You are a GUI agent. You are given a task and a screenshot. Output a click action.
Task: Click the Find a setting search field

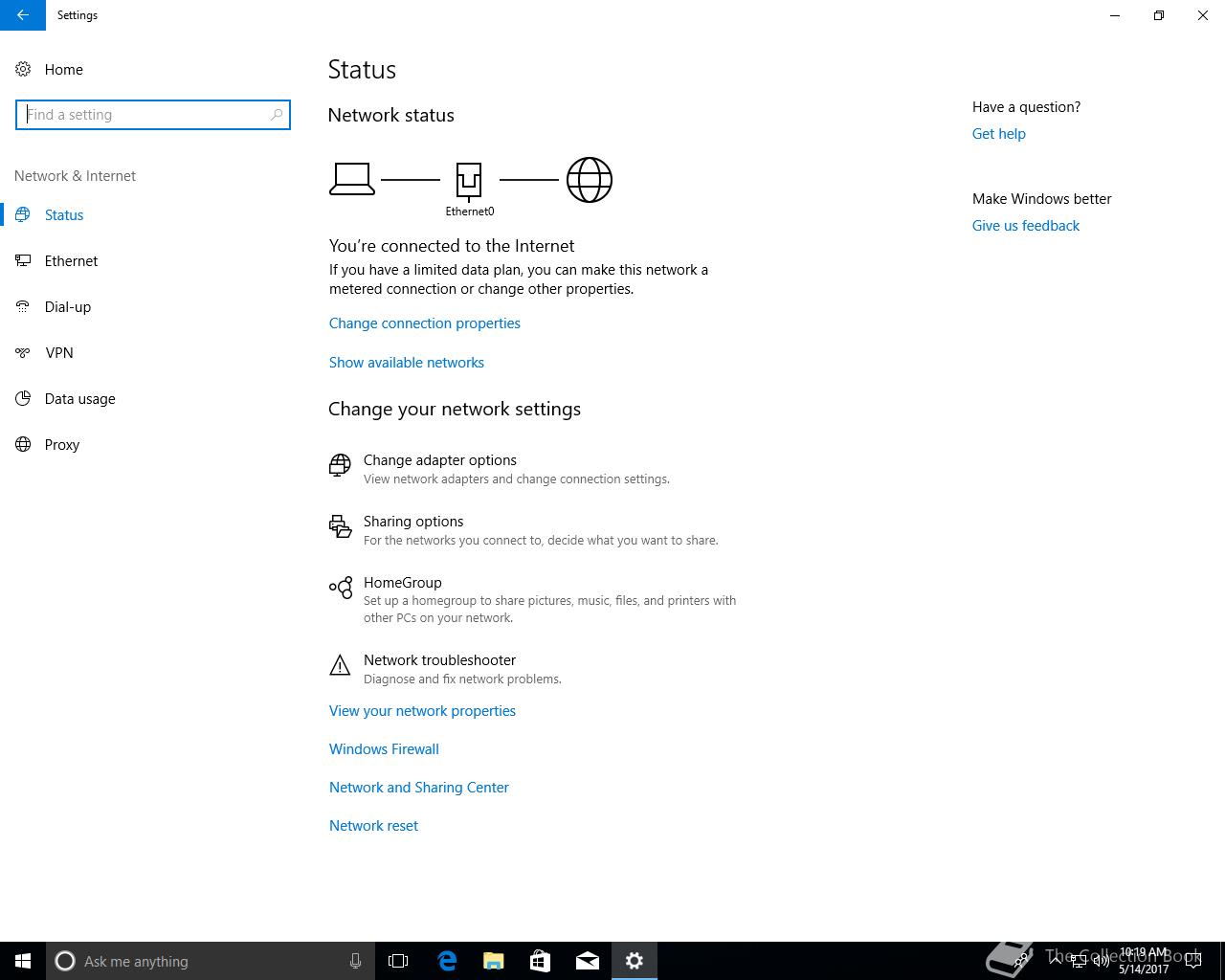tap(153, 115)
